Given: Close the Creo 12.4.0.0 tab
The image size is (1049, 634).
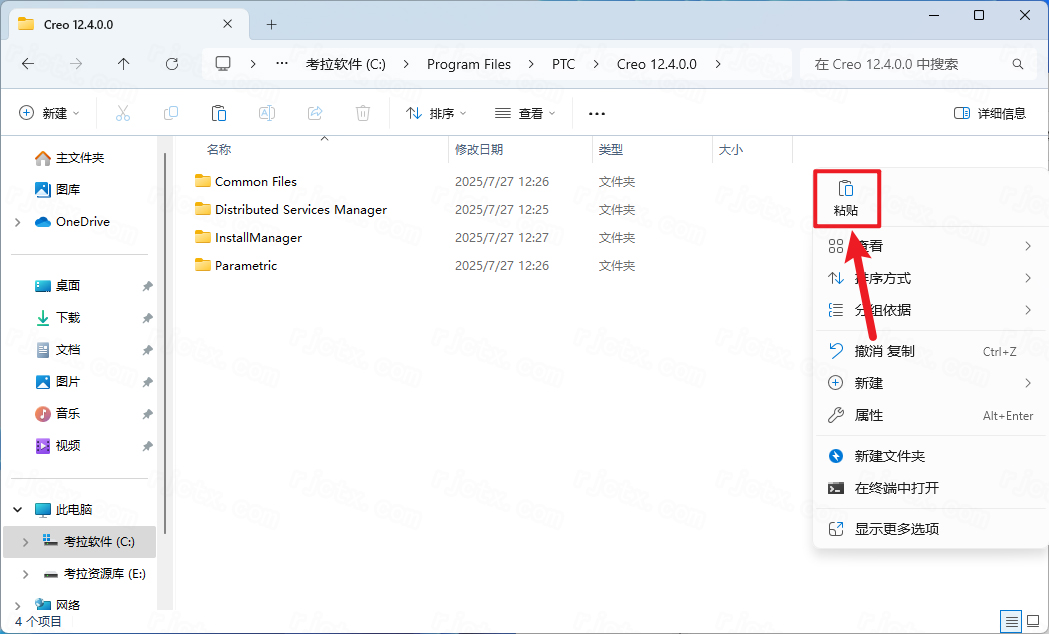Looking at the screenshot, I should (227, 24).
